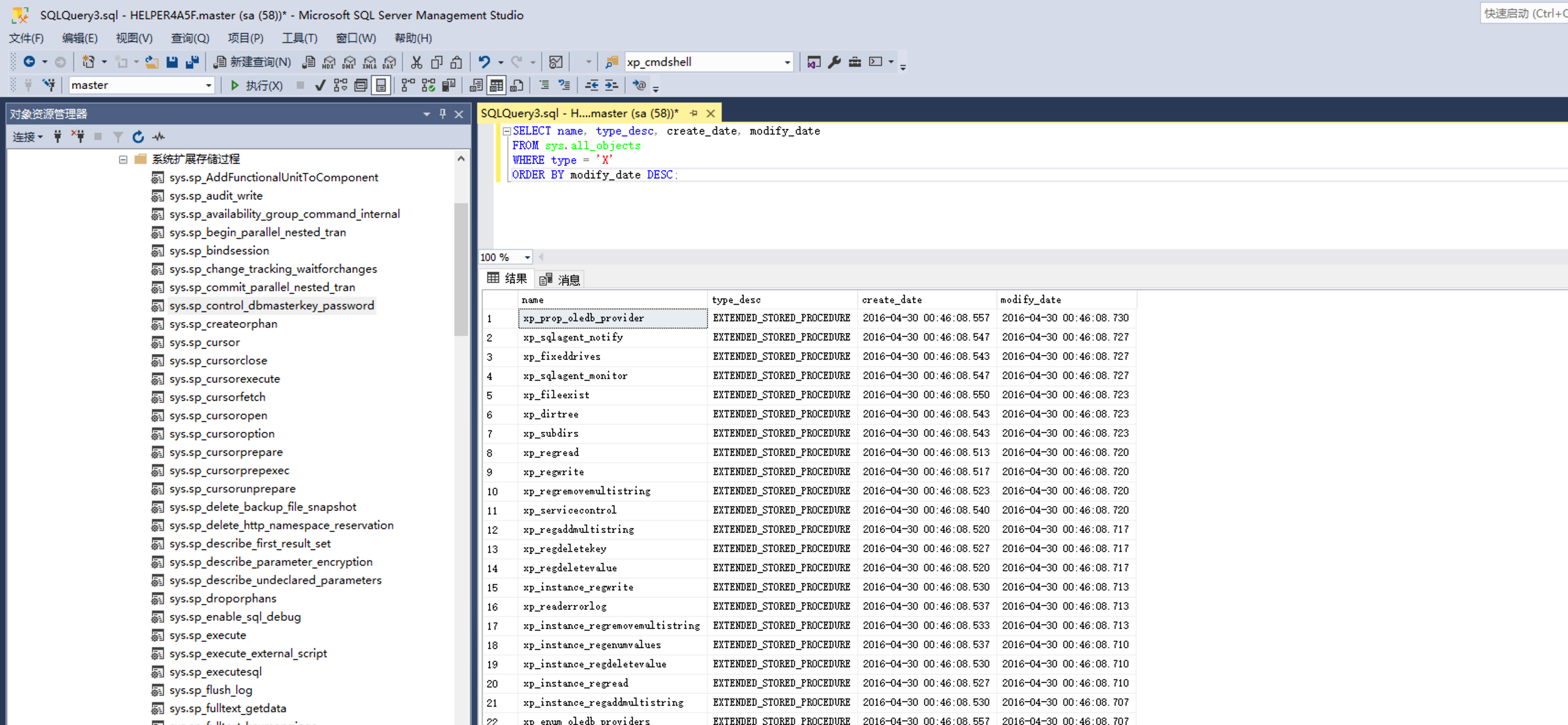This screenshot has width=1568, height=725.
Task: Collapse the 系统扩展存储过程 folder node
Action: 123,159
